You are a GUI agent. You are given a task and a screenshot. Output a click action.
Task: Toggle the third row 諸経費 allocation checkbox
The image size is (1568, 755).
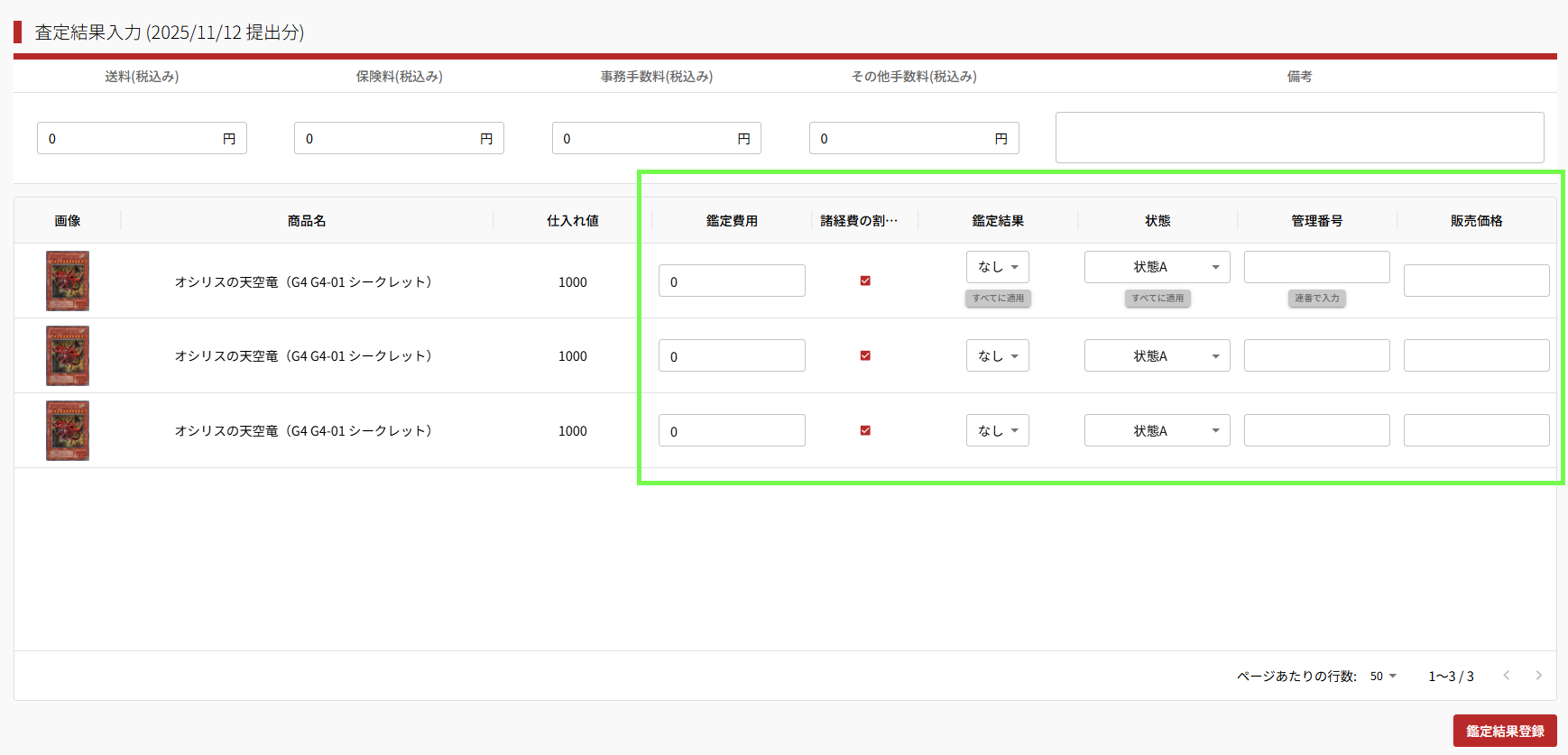(x=865, y=430)
